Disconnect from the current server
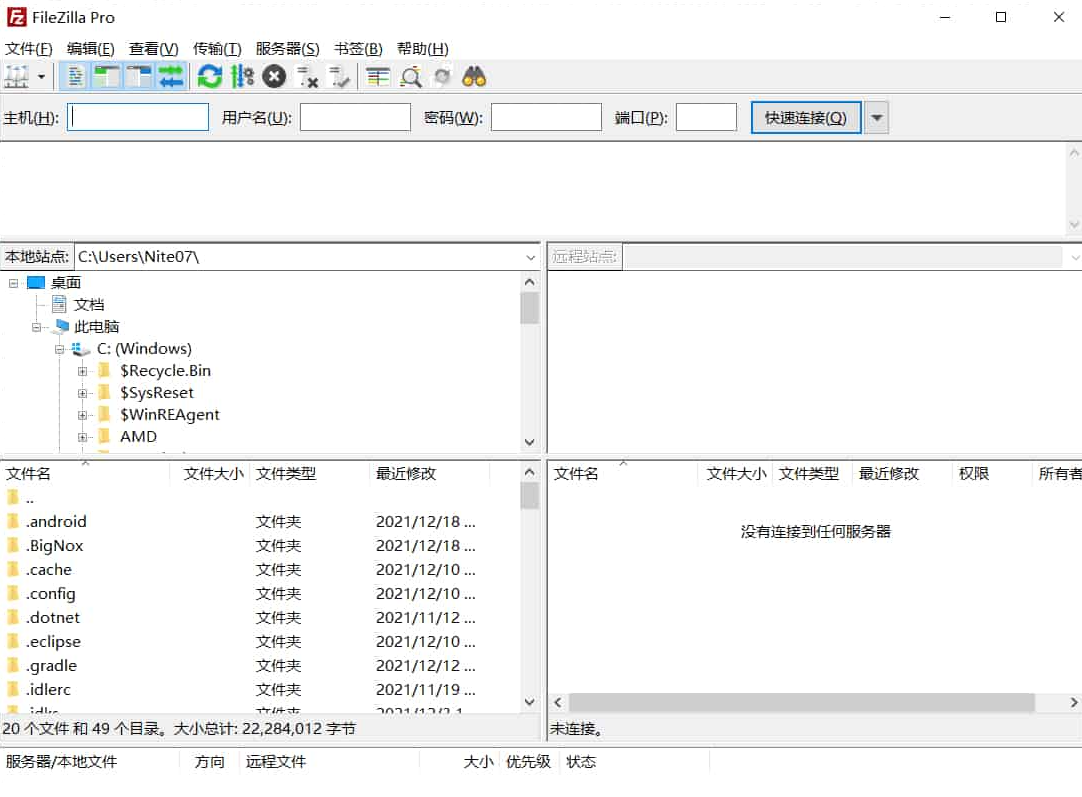Image resolution: width=1082 pixels, height=797 pixels. tap(306, 77)
